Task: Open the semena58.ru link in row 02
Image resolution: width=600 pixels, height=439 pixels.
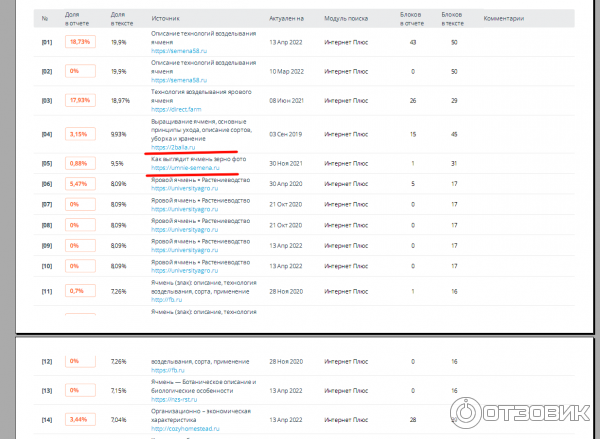Action: (179, 80)
